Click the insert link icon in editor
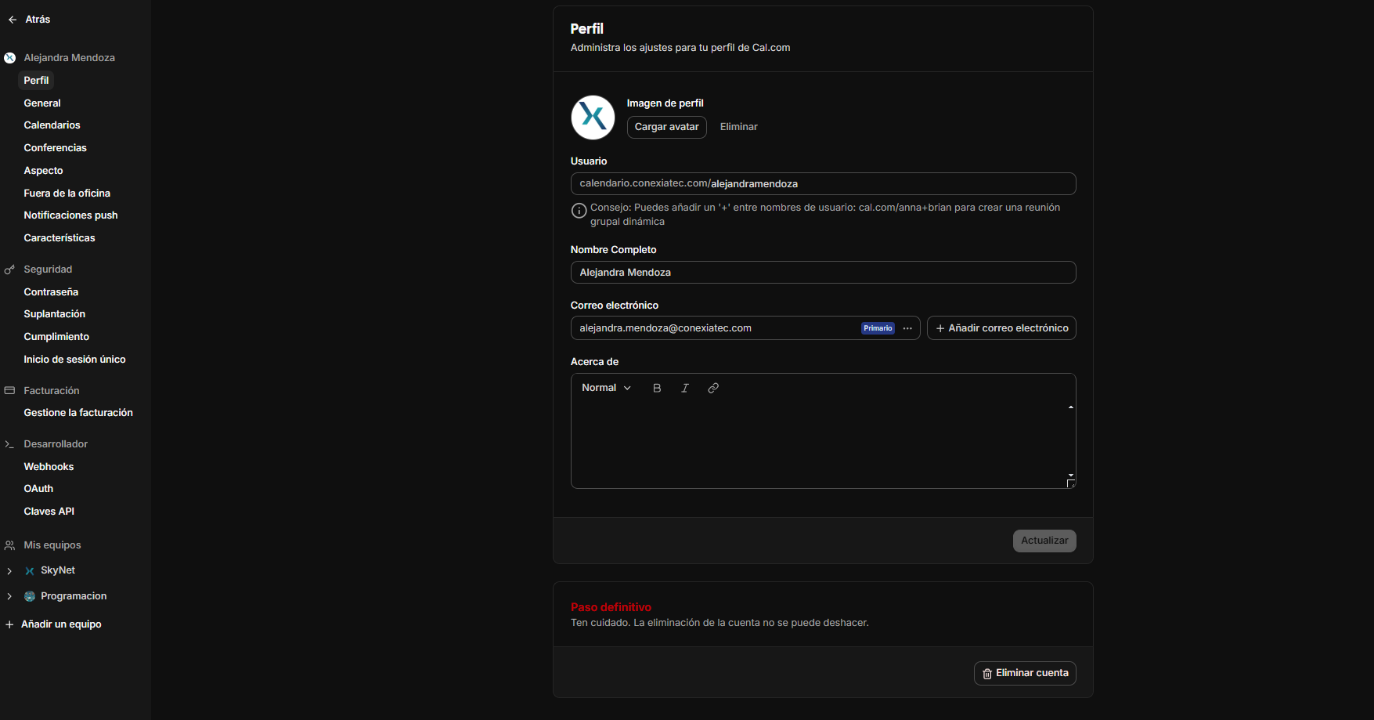This screenshot has height=720, width=1374. pyautogui.click(x=713, y=388)
